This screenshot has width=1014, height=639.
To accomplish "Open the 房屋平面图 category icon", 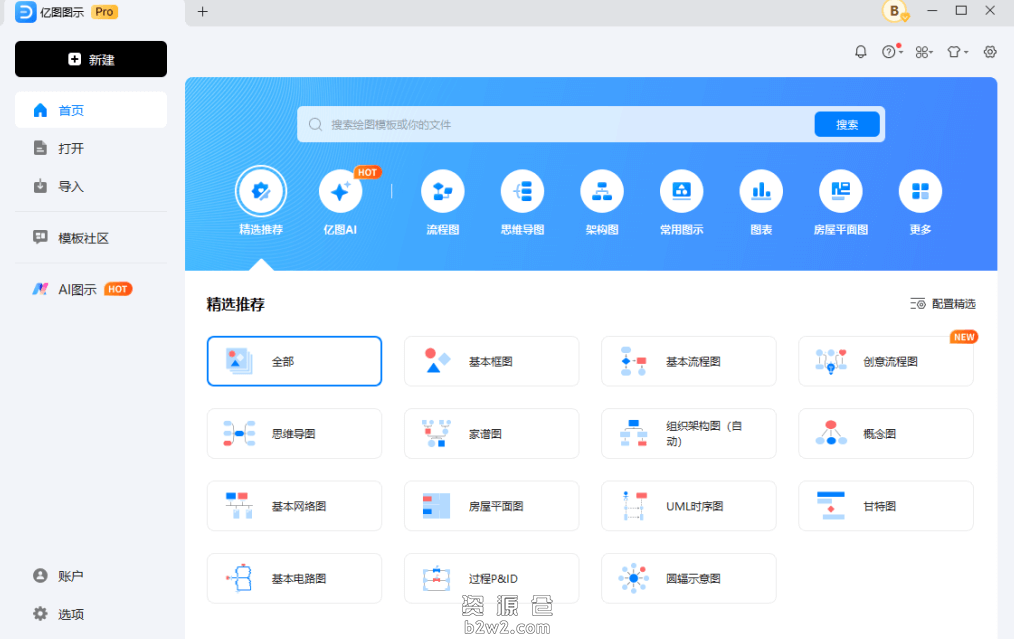I will [x=840, y=191].
